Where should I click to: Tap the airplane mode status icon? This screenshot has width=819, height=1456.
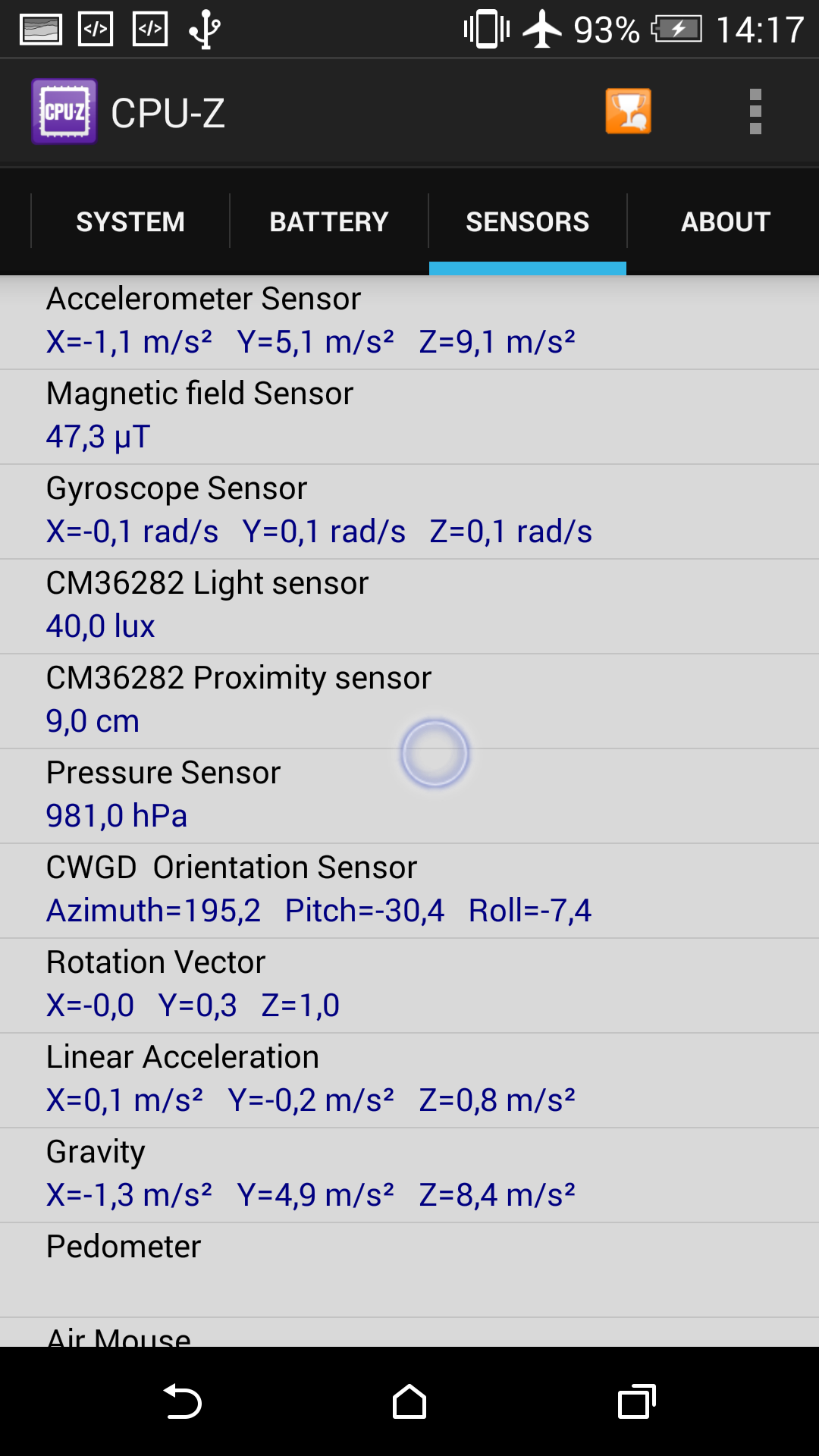[542, 30]
